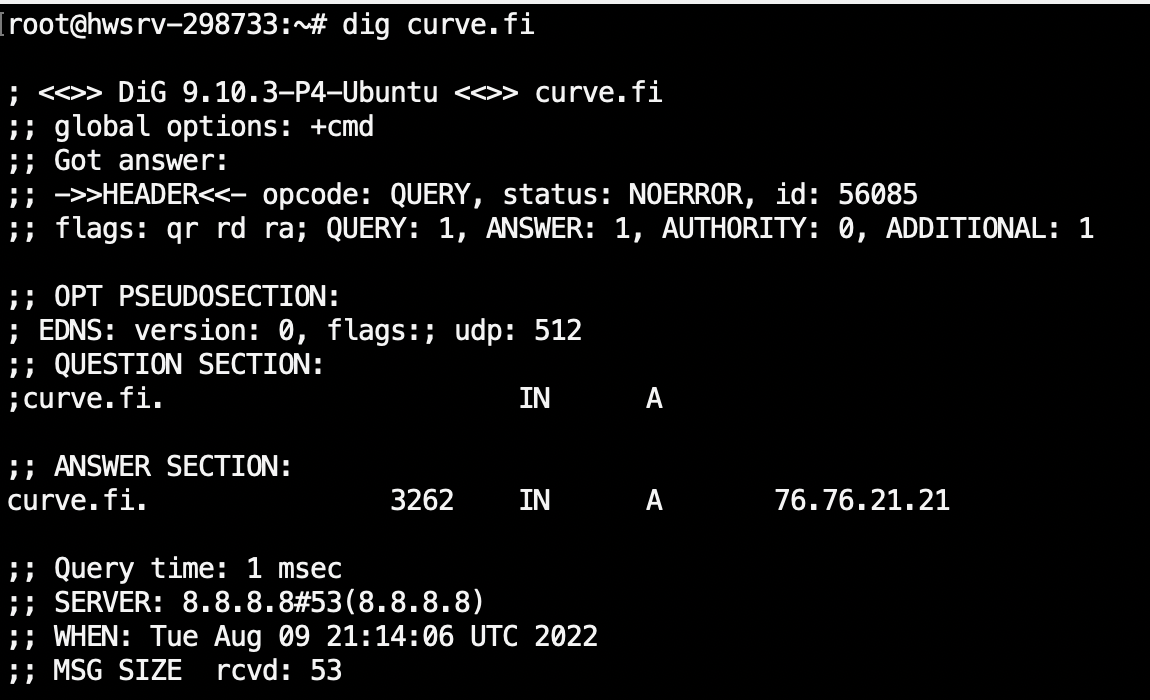This screenshot has width=1150, height=700.
Task: Click the TTL value 3262
Action: 422,500
